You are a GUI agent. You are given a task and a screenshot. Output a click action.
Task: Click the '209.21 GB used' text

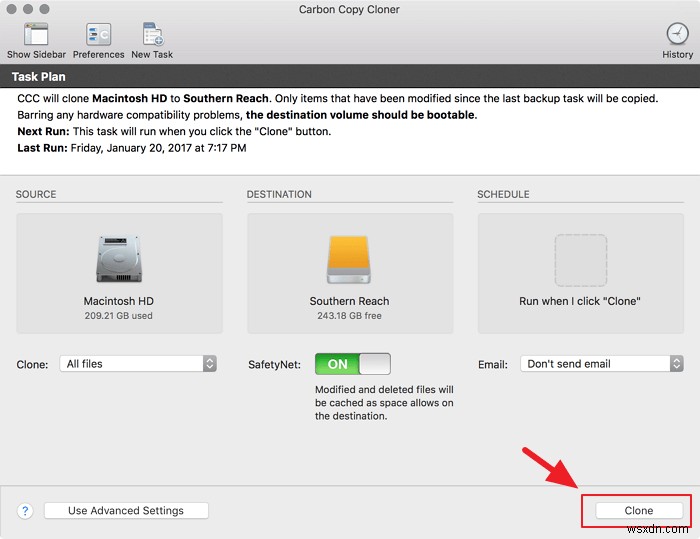click(119, 316)
